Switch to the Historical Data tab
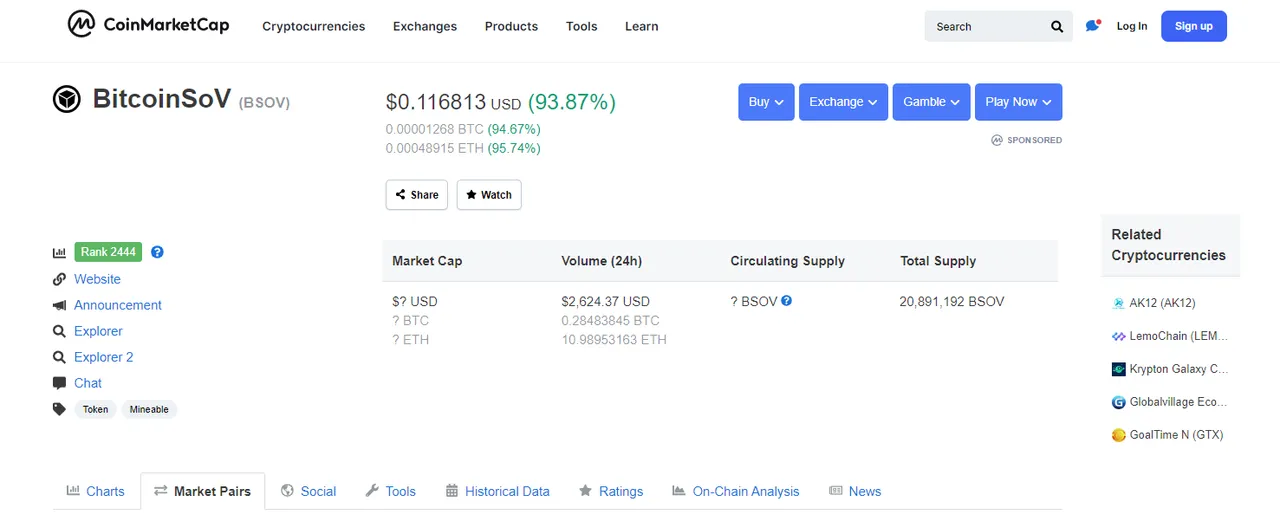The image size is (1280, 516). 497,491
